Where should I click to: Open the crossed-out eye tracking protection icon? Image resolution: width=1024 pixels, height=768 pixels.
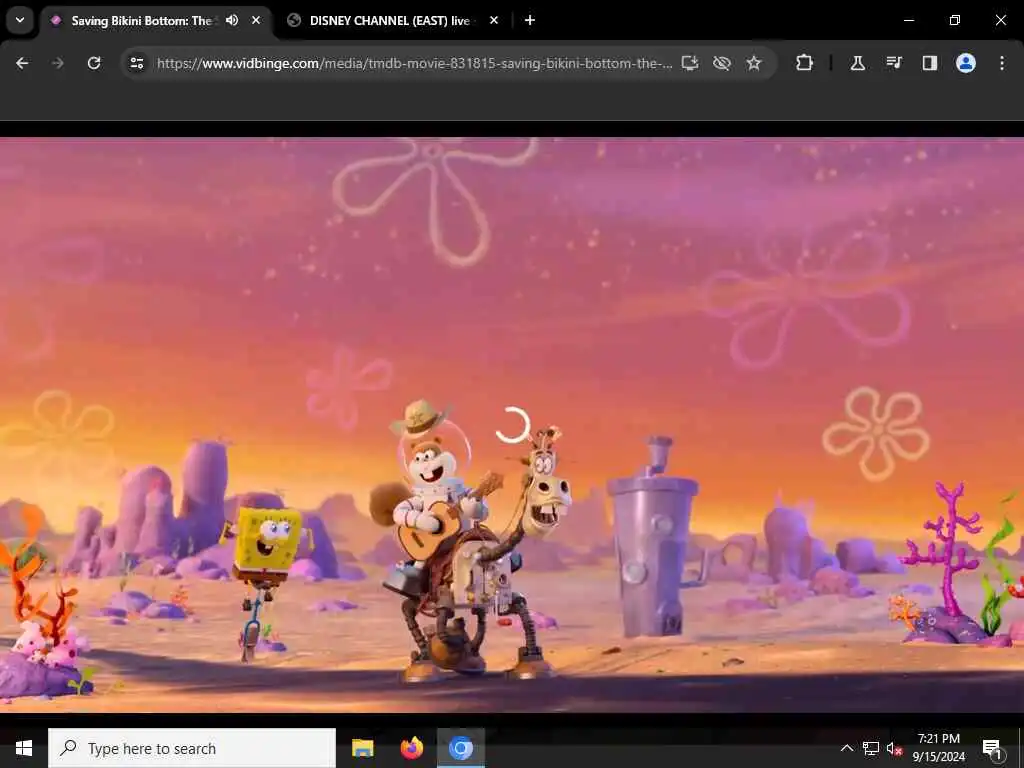(722, 63)
